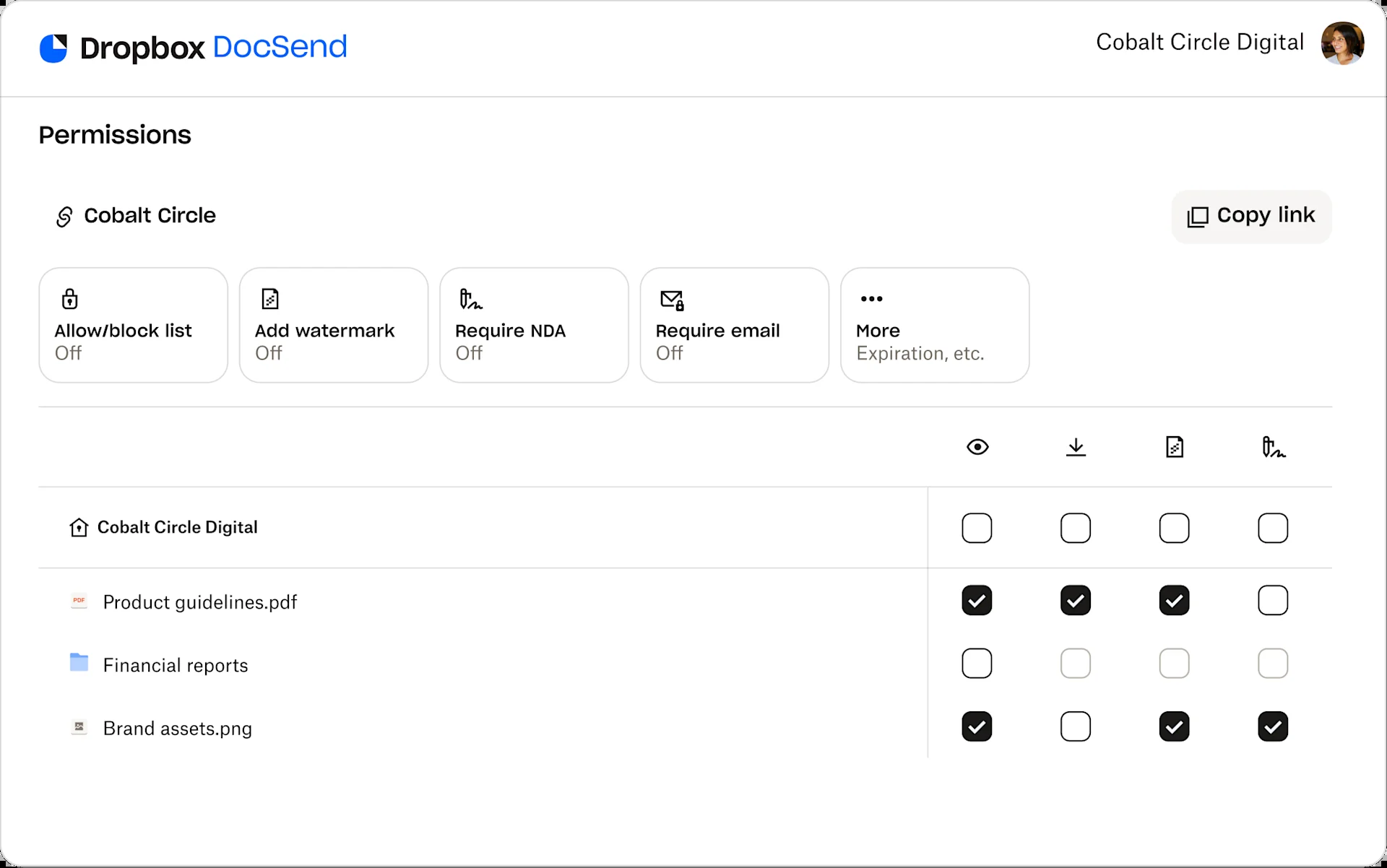Open the user profile avatar

point(1342,43)
